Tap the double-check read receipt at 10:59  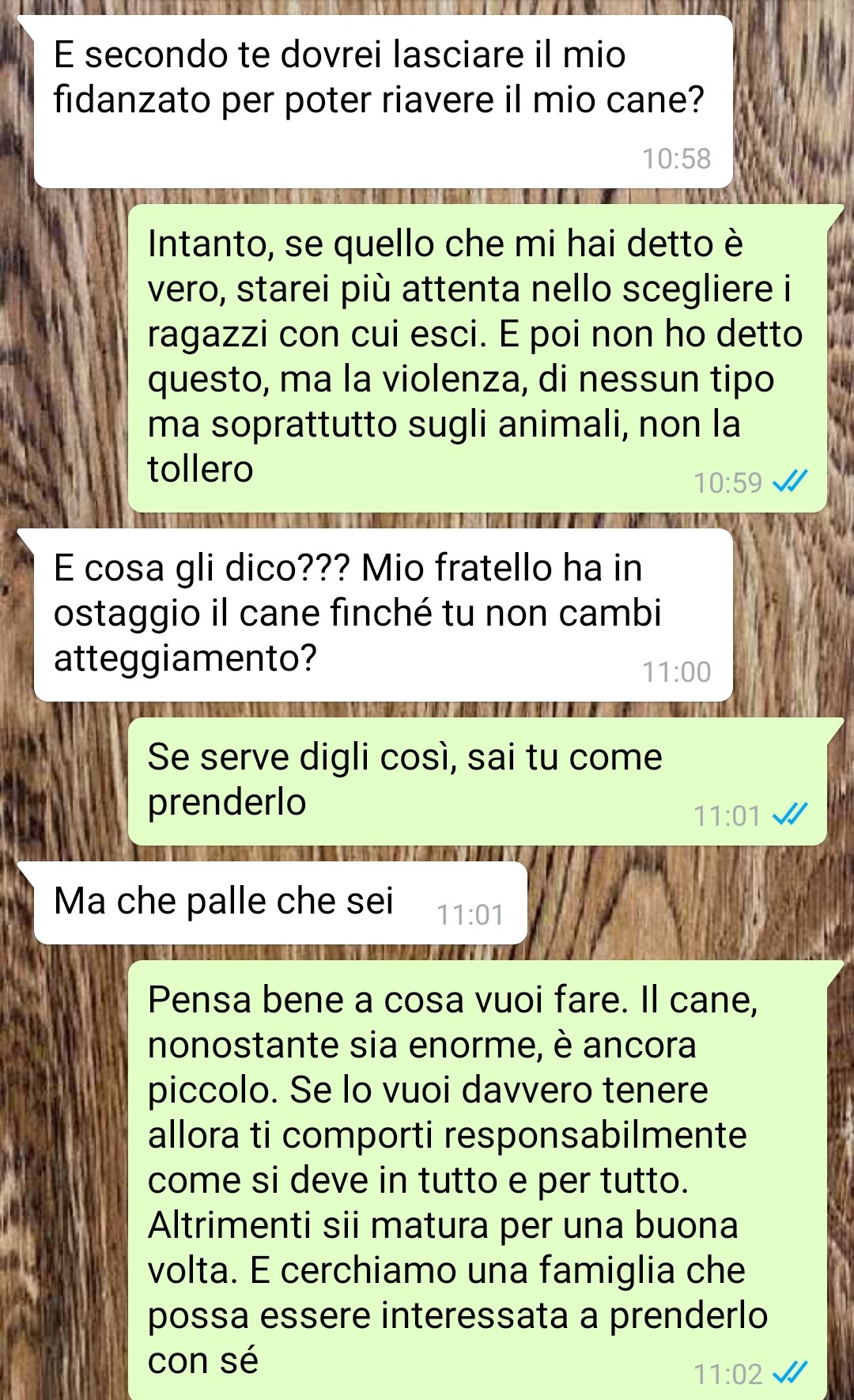789,482
